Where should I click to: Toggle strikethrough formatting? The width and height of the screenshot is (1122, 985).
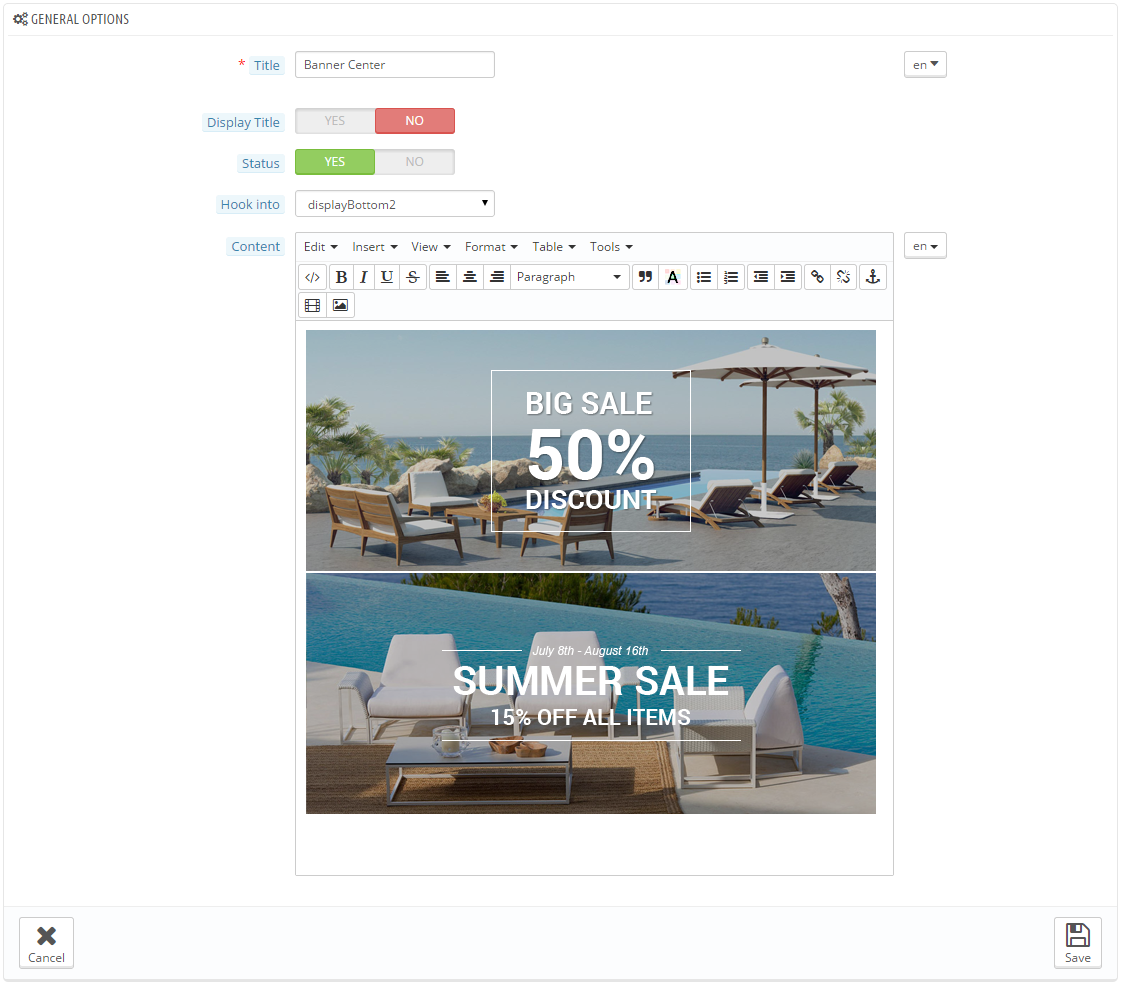click(413, 278)
